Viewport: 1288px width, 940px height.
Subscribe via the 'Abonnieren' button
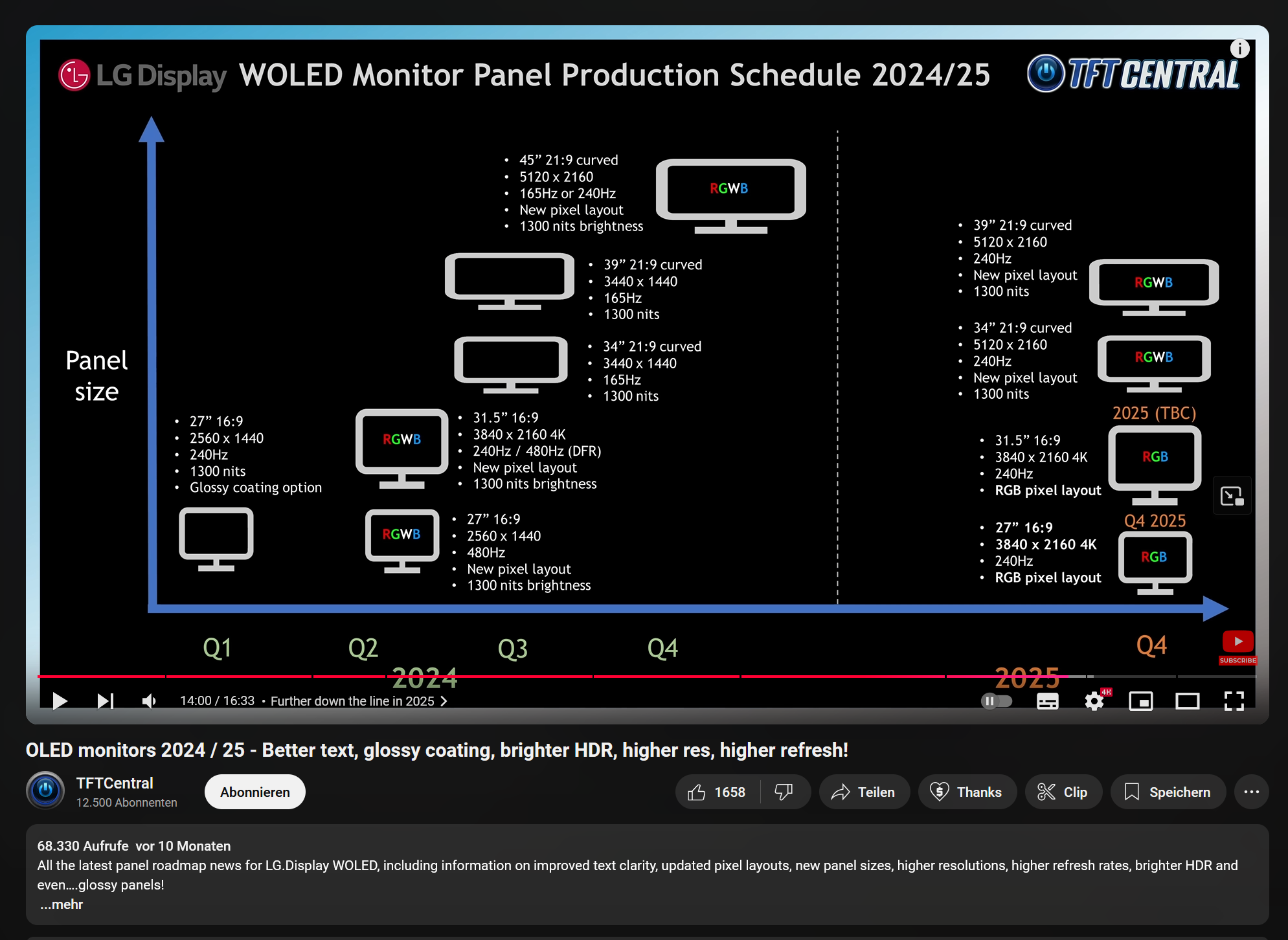click(254, 791)
